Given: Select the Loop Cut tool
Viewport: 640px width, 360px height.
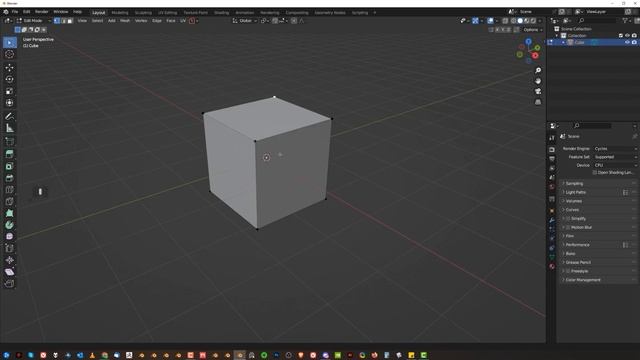Looking at the screenshot, I should click(10, 190).
